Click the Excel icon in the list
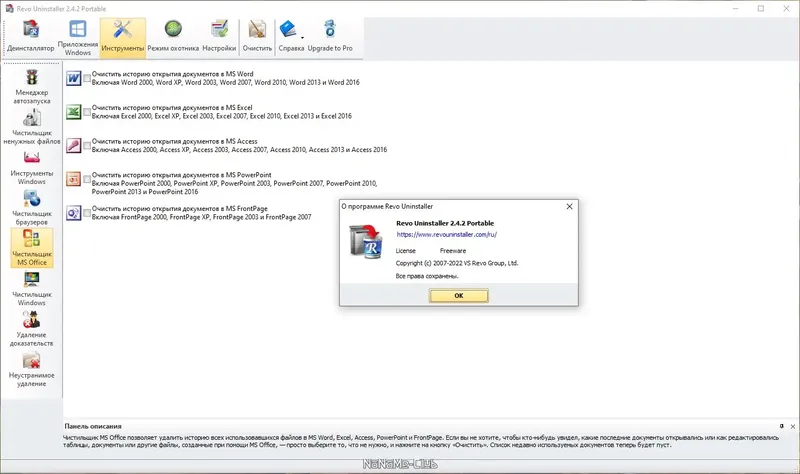 tap(73, 112)
